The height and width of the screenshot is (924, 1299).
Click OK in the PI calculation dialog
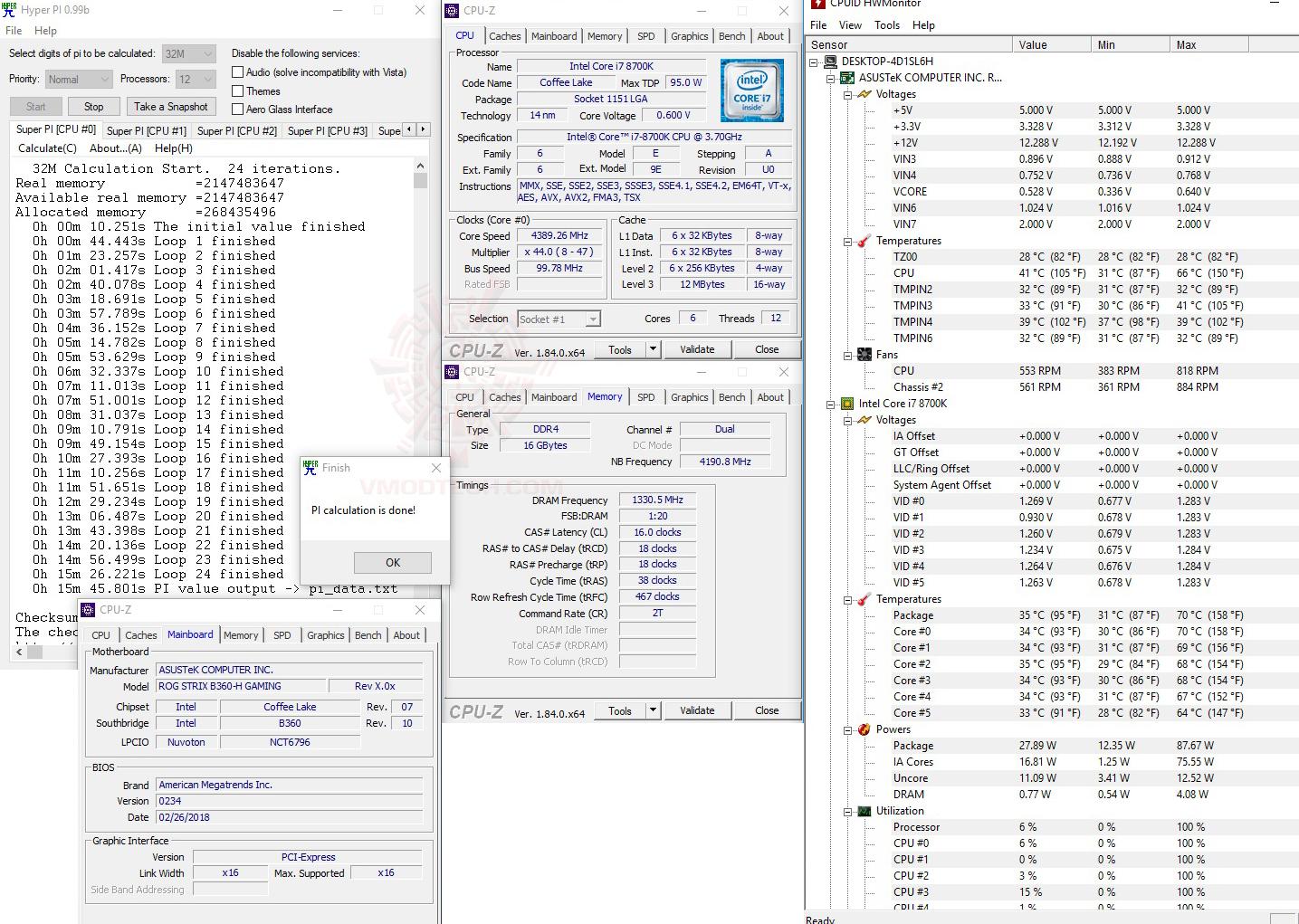click(393, 562)
